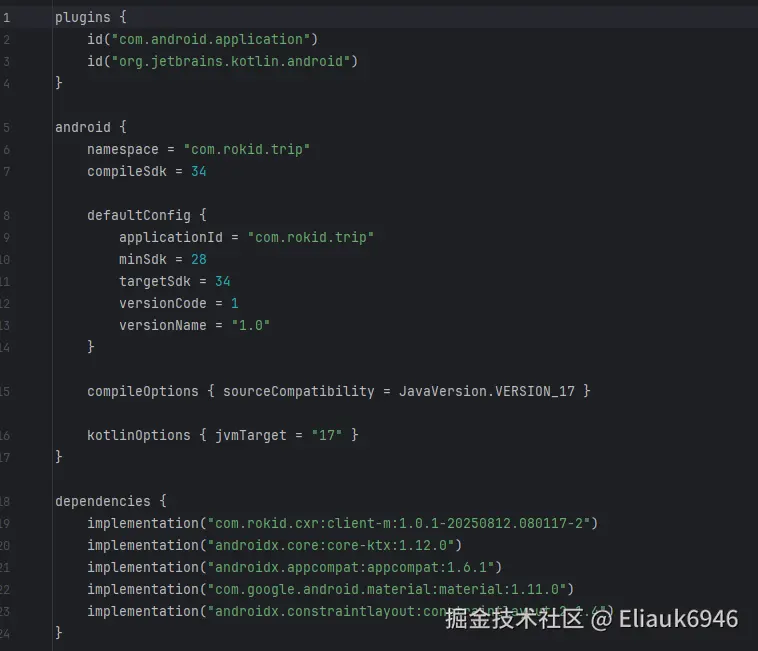Click the namespace "com.rokid.trip" value
This screenshot has height=651, width=758.
247,149
